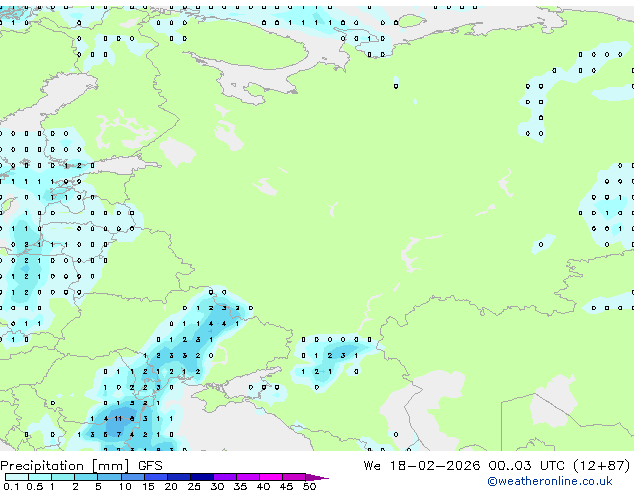Open the weatheronline.co.uk copyright link

tap(549, 481)
